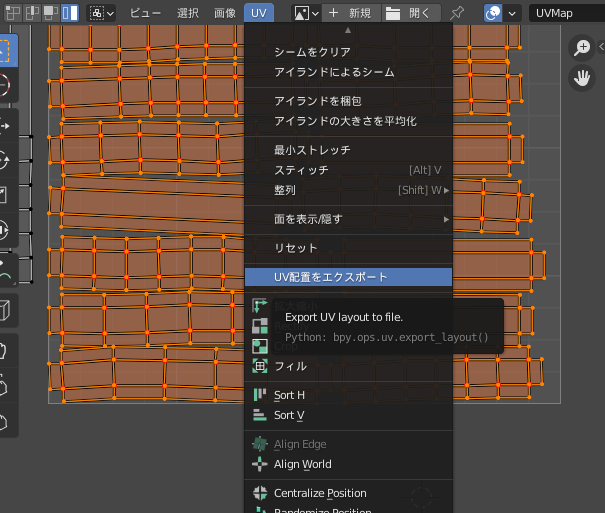
Task: Select the box select tool in left toolbar
Action: click(7, 50)
